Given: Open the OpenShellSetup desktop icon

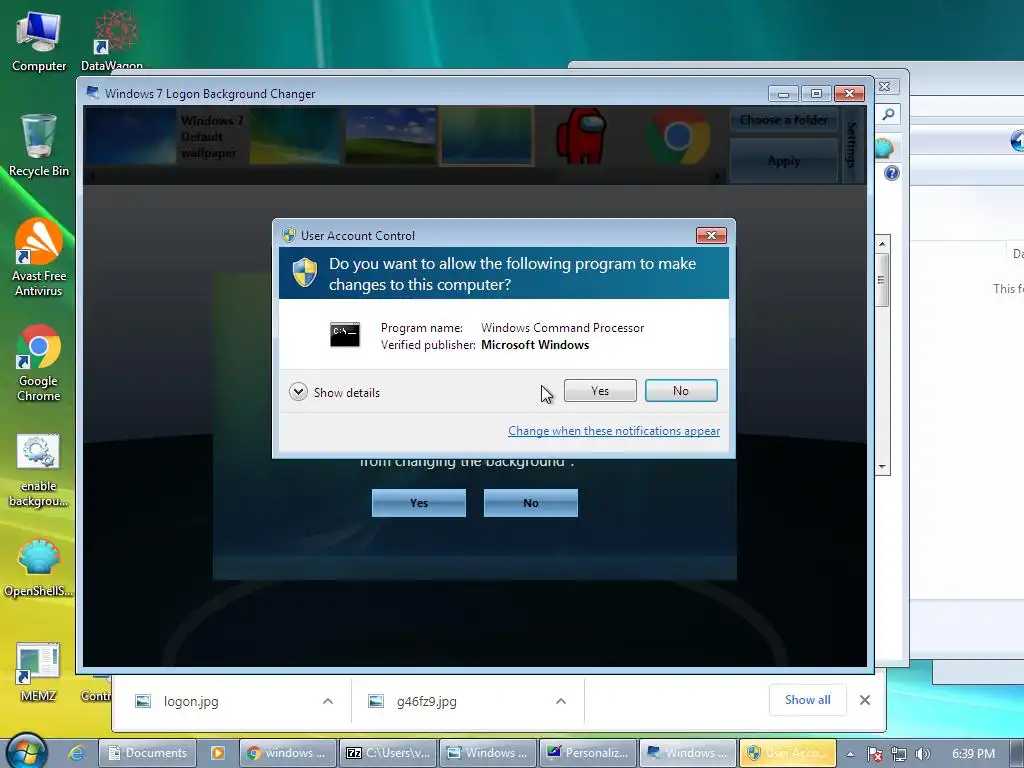Looking at the screenshot, I should (x=39, y=568).
